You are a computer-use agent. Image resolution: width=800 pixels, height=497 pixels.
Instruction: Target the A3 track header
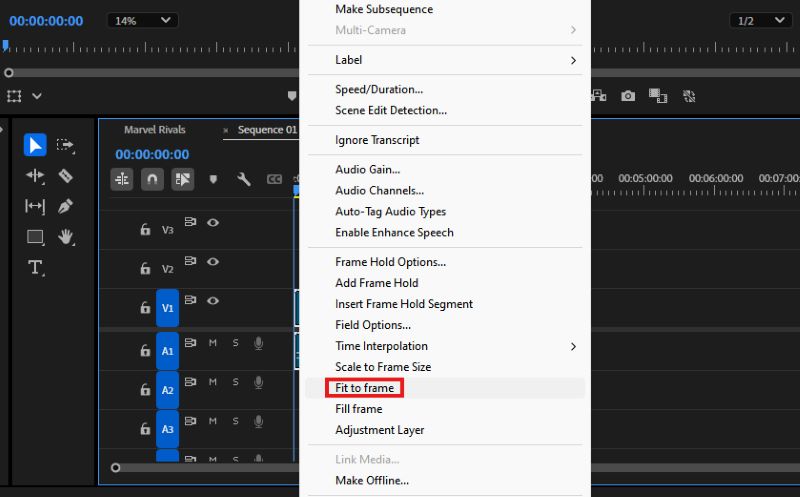(x=167, y=429)
